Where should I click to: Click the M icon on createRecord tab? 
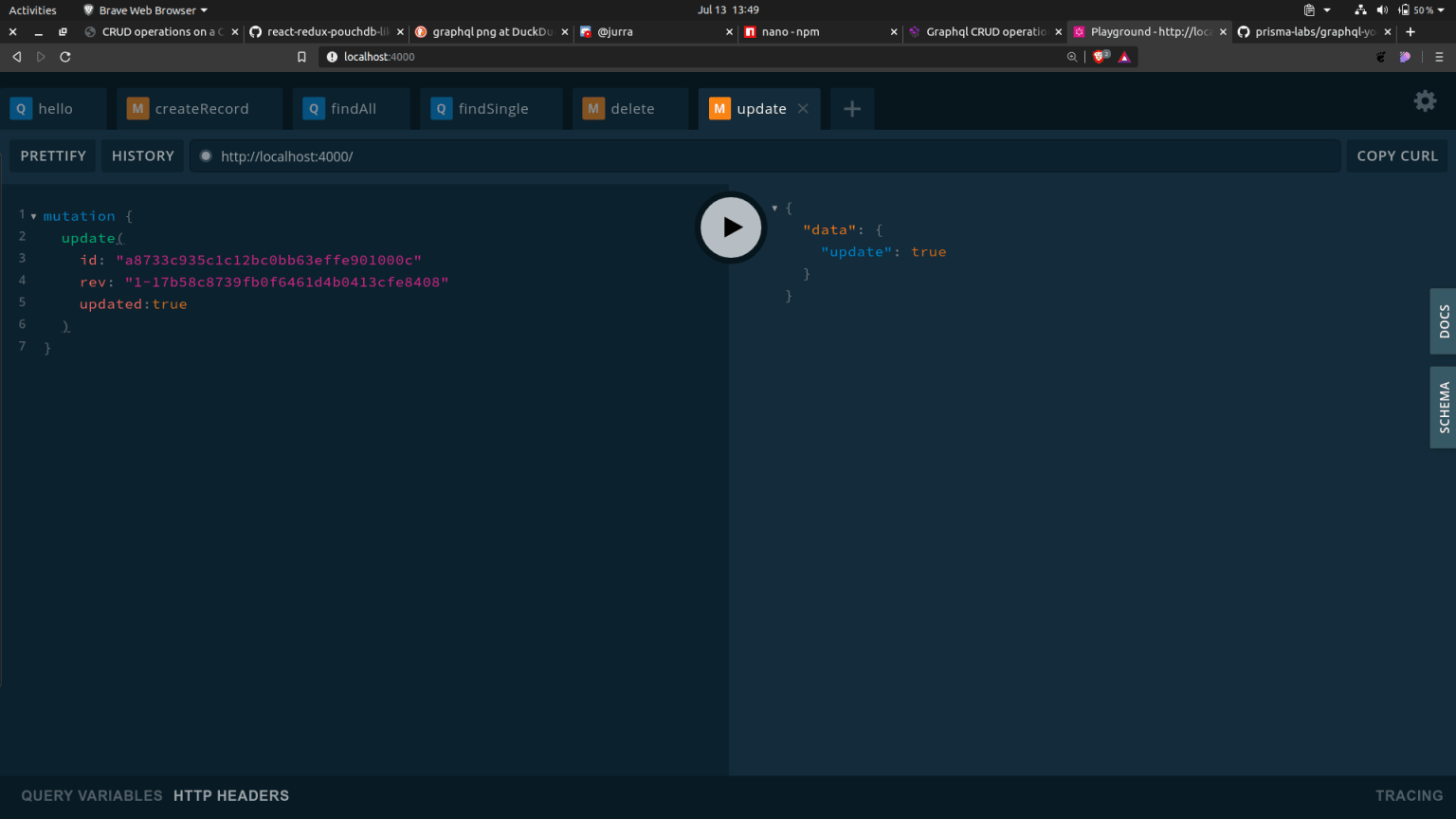[137, 109]
